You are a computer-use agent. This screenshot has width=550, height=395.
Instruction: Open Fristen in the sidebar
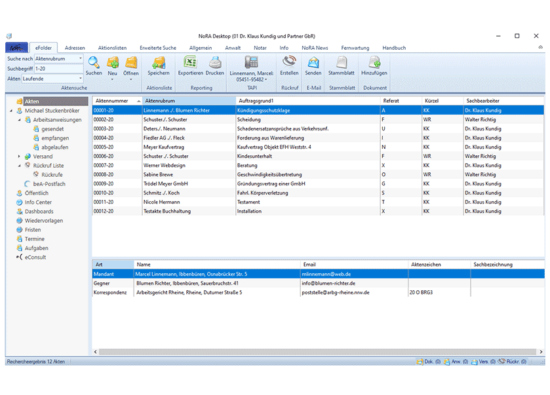[x=33, y=230]
